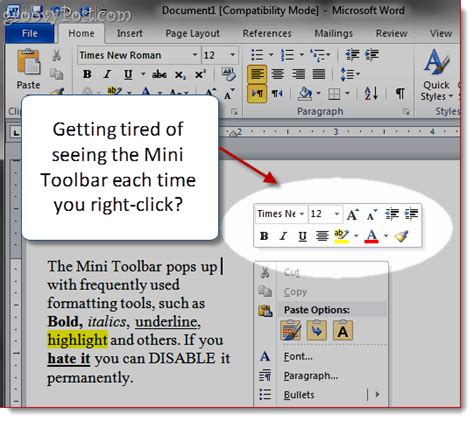Click the Numbering list icon in ribbon
This screenshot has width=474, height=421.
click(x=287, y=55)
